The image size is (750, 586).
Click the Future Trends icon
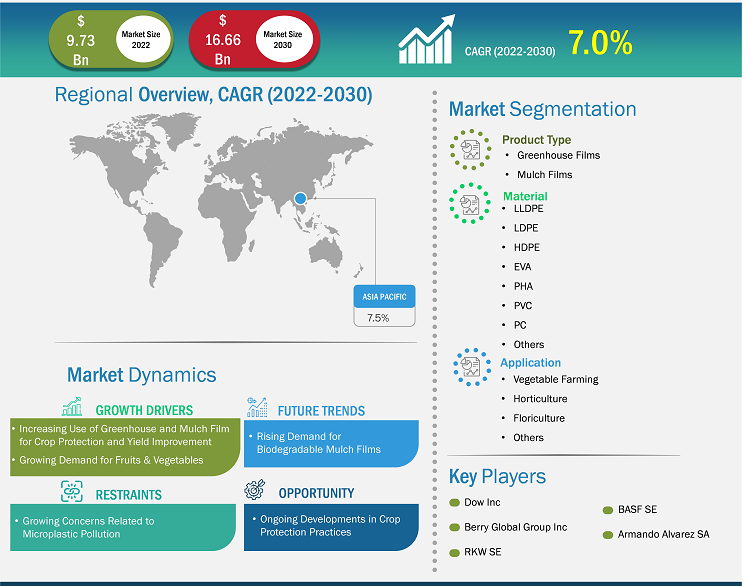click(x=257, y=408)
